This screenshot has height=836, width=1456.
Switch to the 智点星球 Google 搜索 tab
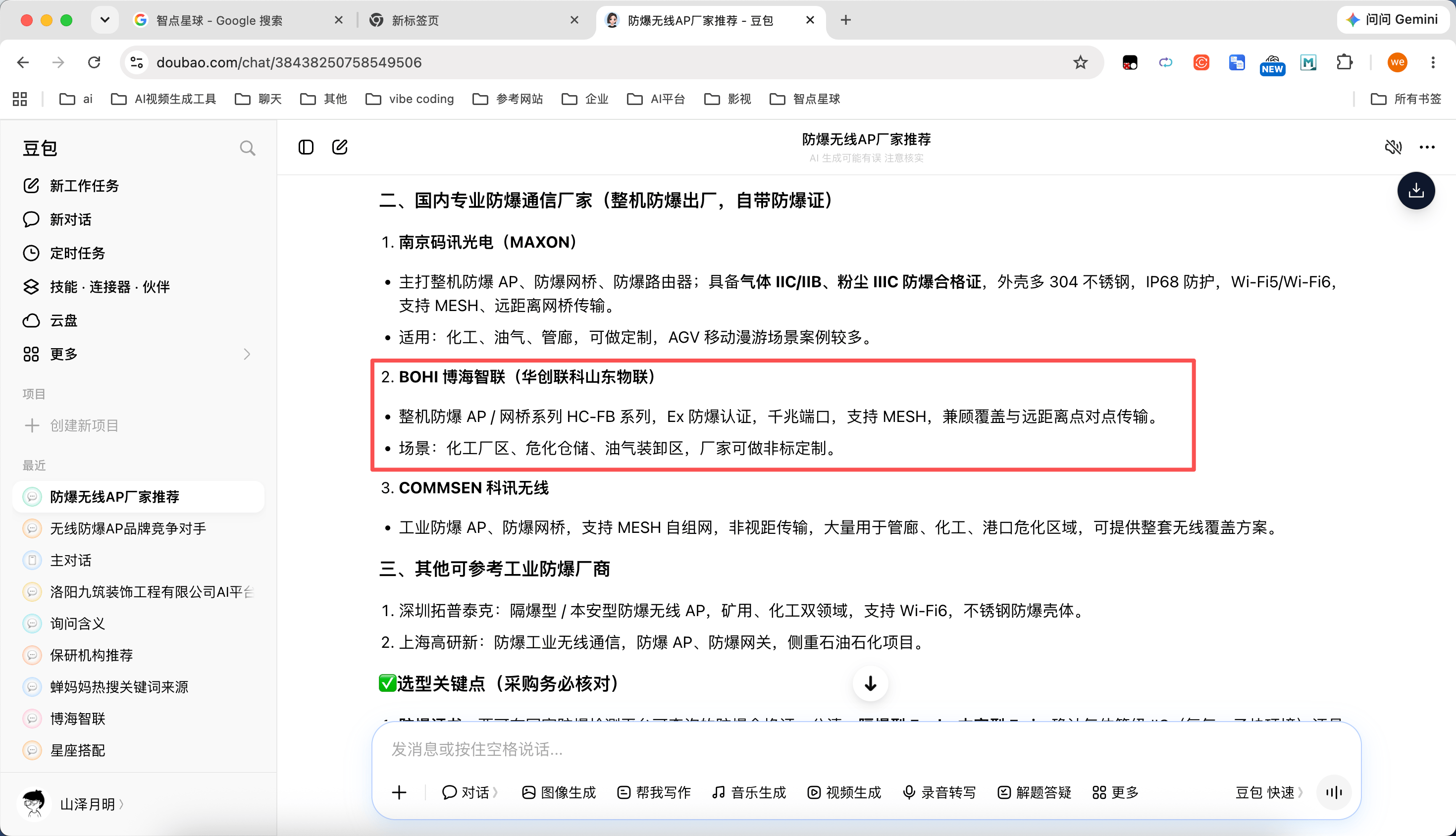click(x=238, y=20)
